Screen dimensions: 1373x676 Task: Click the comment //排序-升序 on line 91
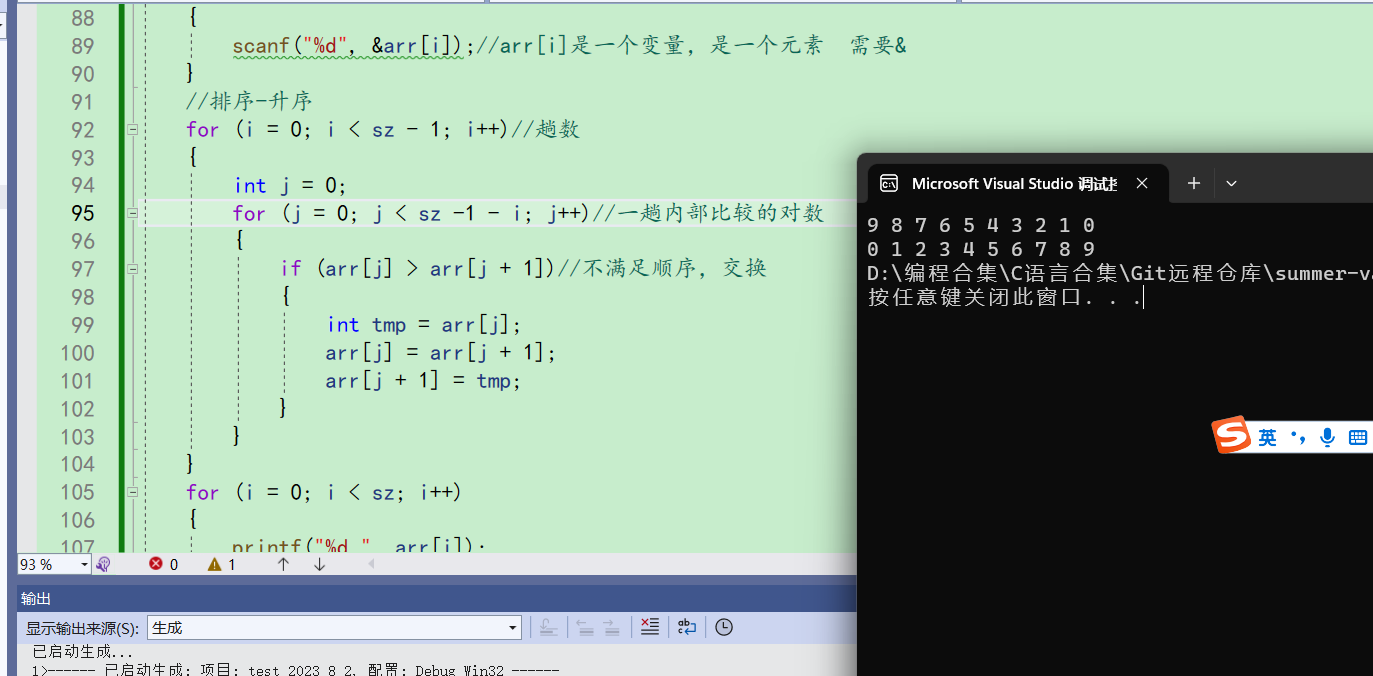coord(249,102)
